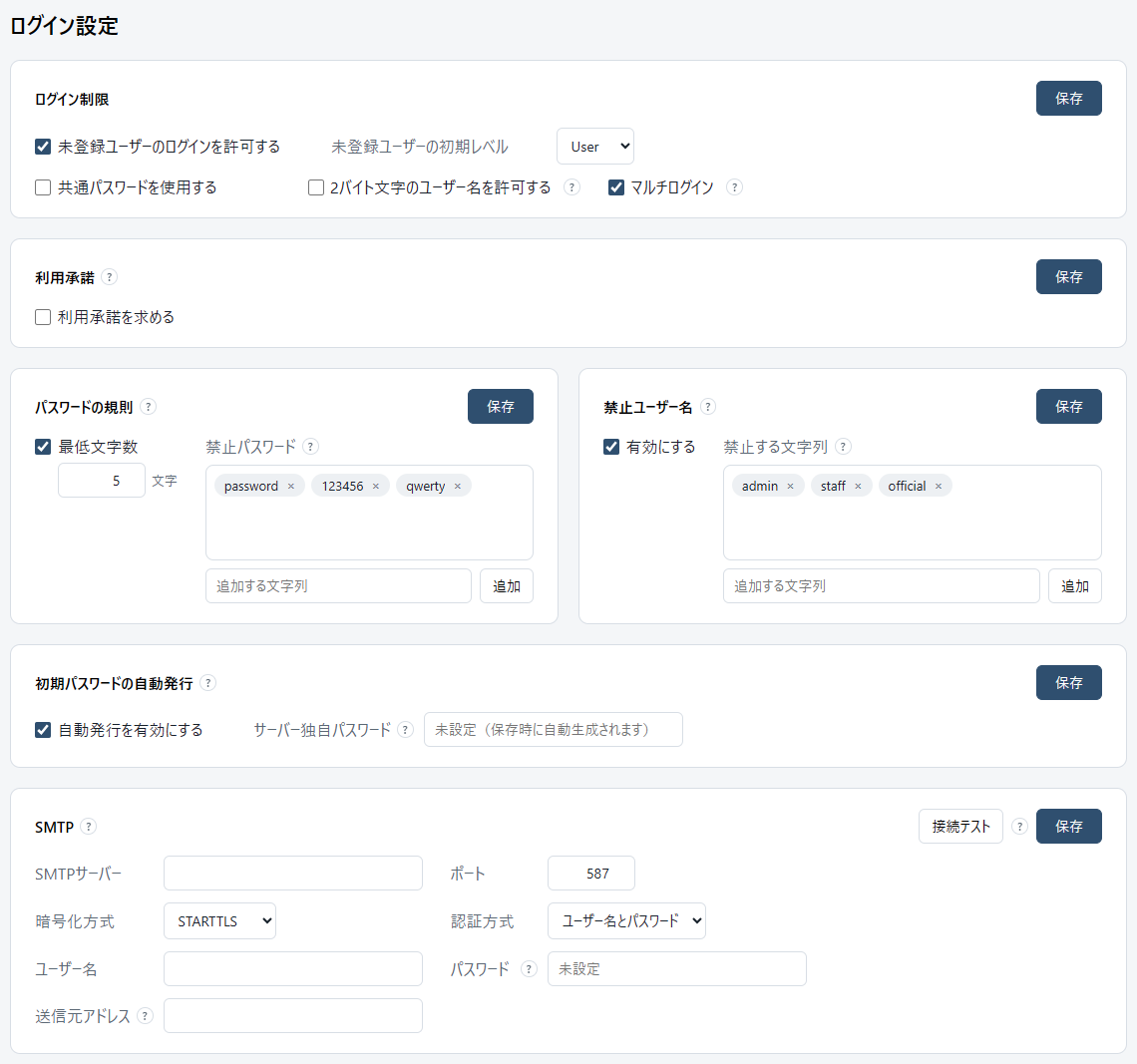Click the 接続テスト button
This screenshot has width=1137, height=1064.
click(960, 827)
